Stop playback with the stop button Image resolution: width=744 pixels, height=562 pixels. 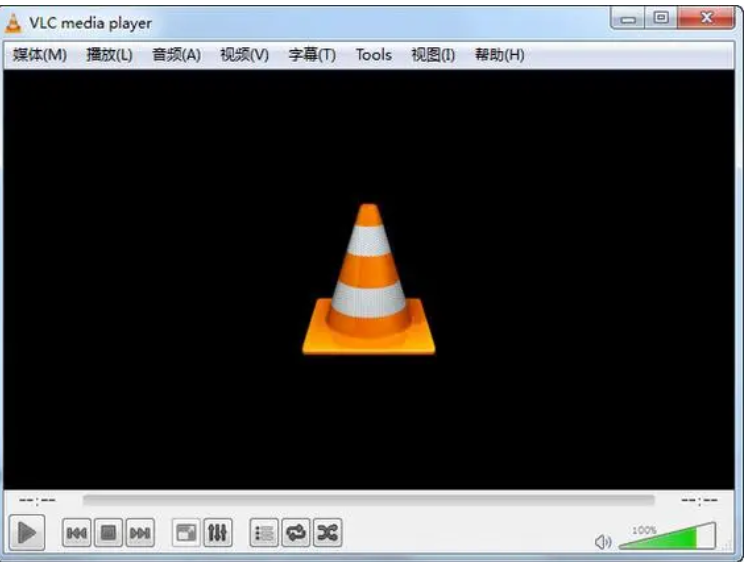[x=108, y=533]
